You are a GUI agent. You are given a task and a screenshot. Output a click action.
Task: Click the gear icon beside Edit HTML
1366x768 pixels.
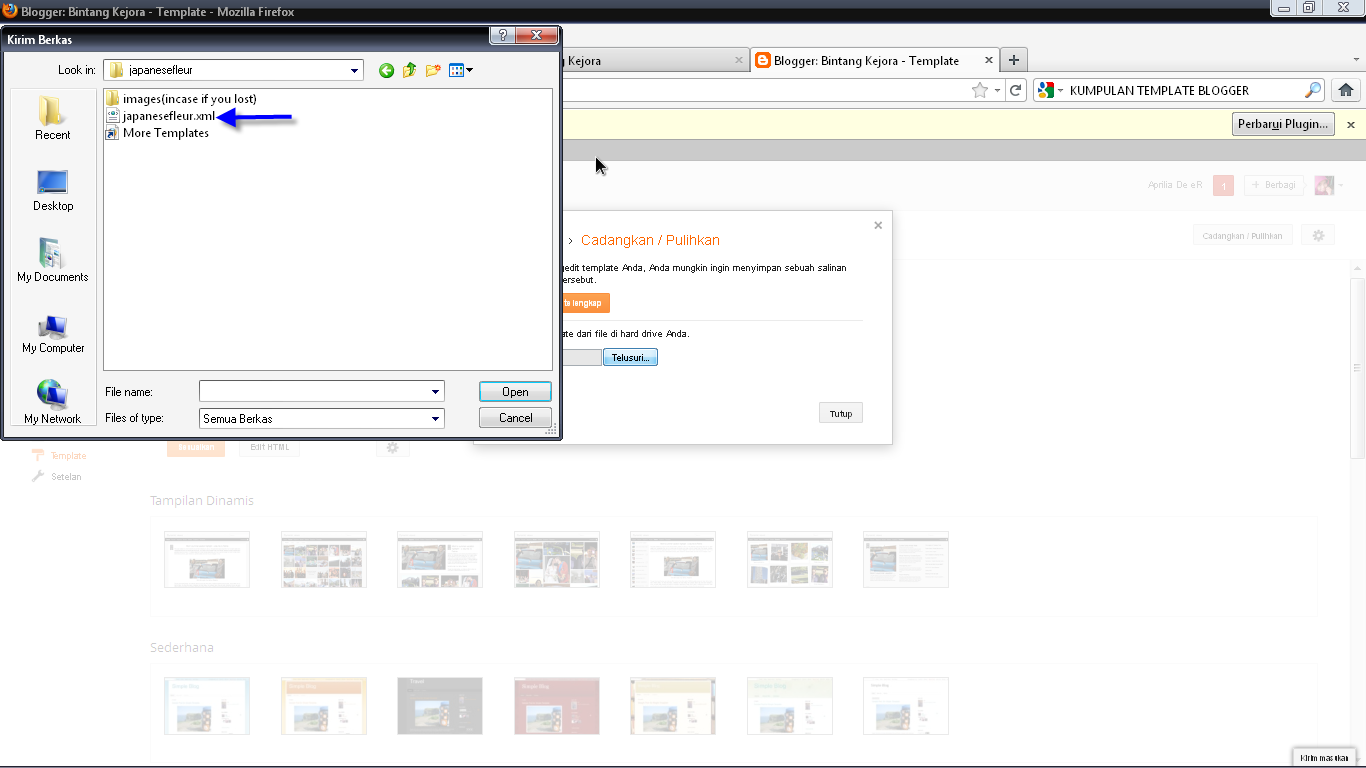click(x=392, y=447)
